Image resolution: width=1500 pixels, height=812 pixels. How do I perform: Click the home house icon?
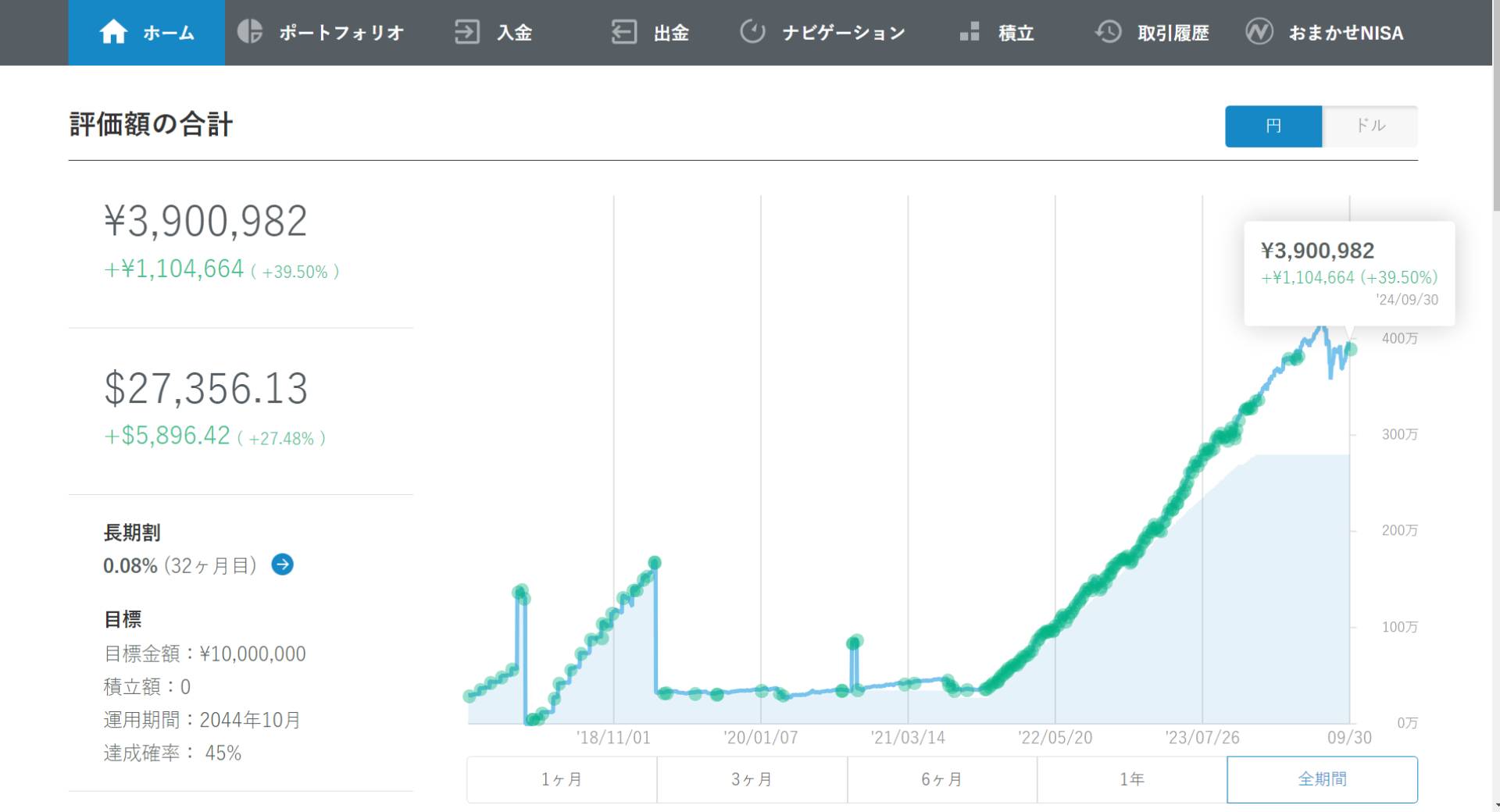coord(113,32)
